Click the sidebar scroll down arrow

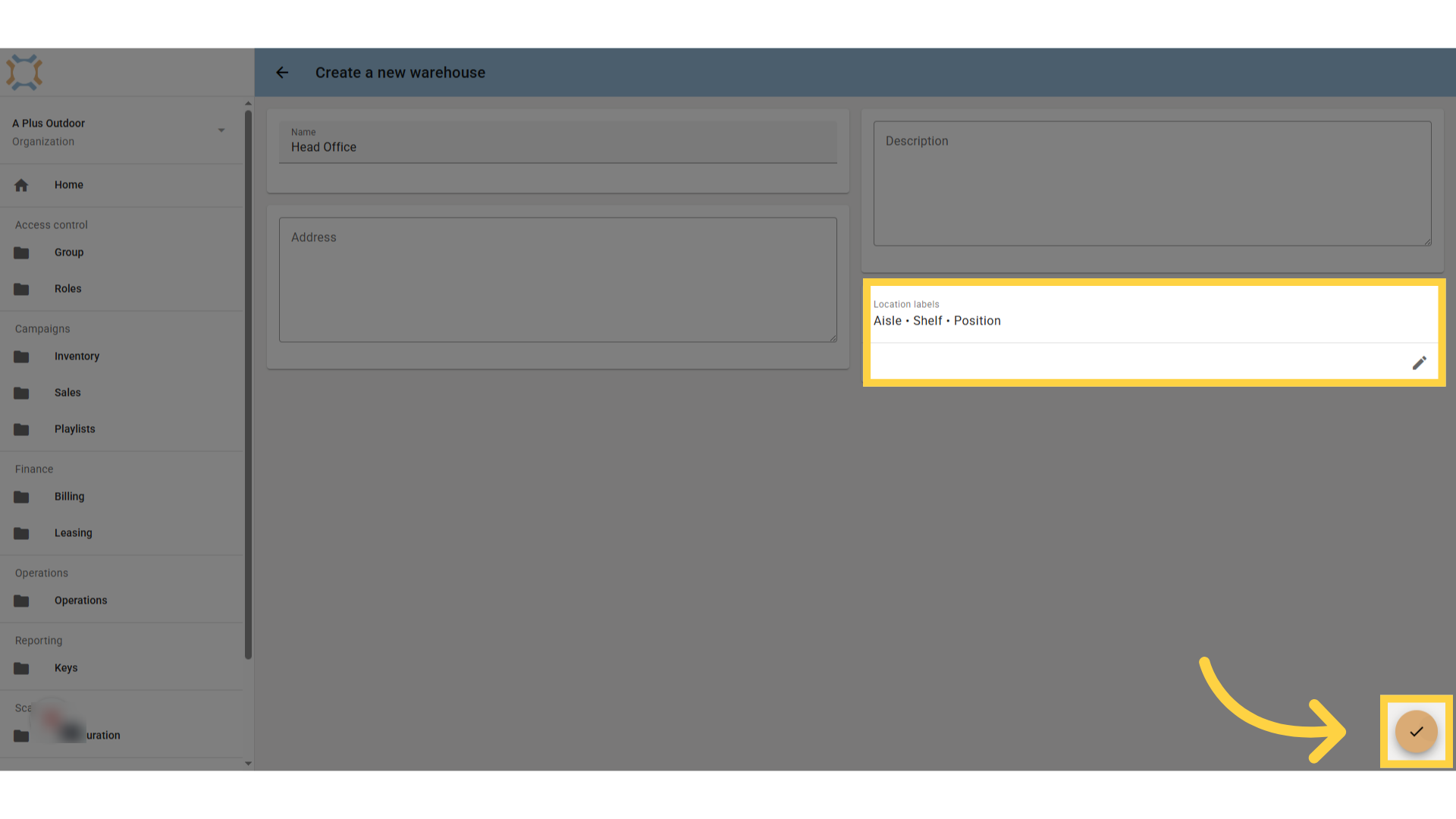248,764
